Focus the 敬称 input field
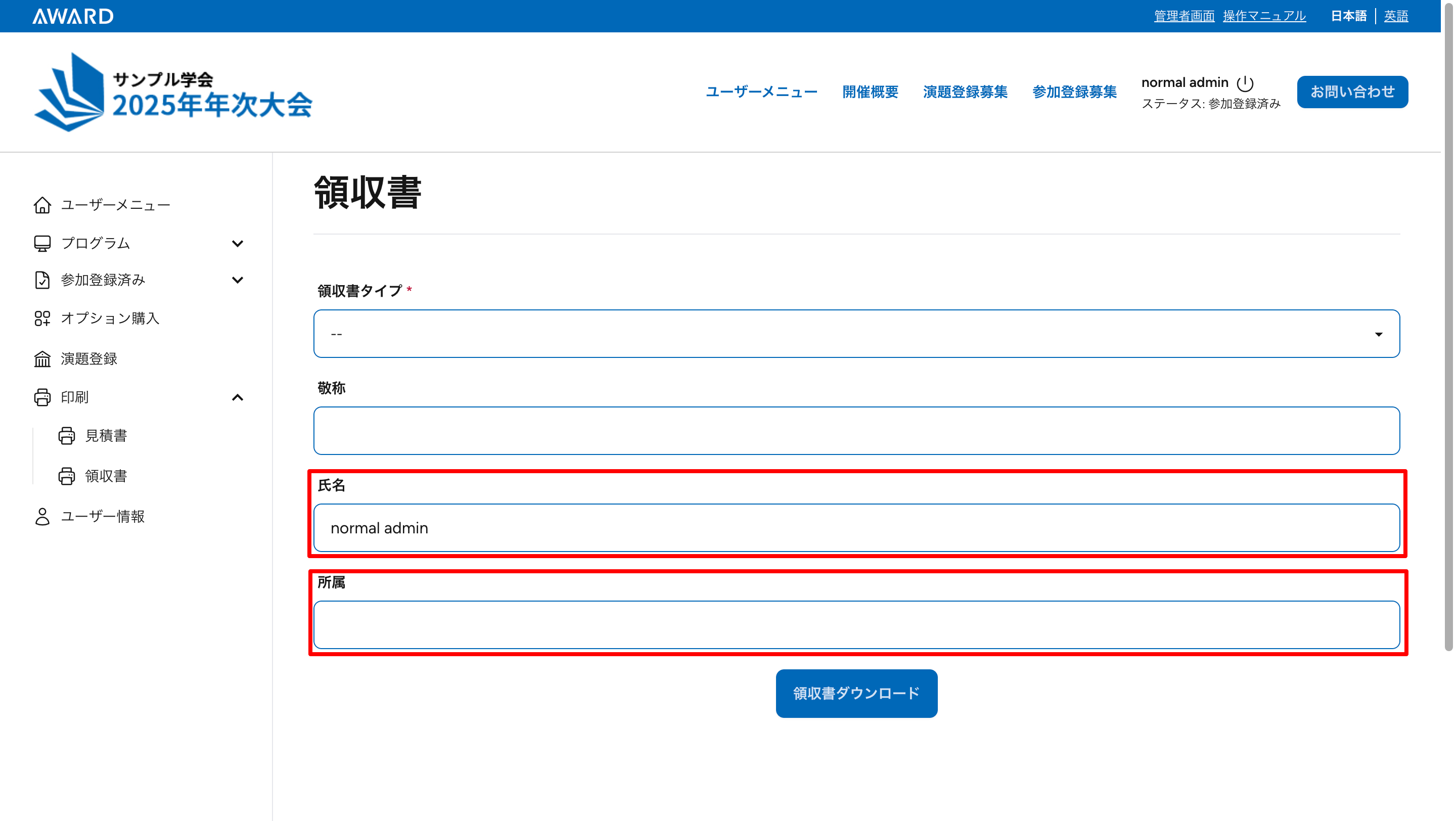 (856, 431)
